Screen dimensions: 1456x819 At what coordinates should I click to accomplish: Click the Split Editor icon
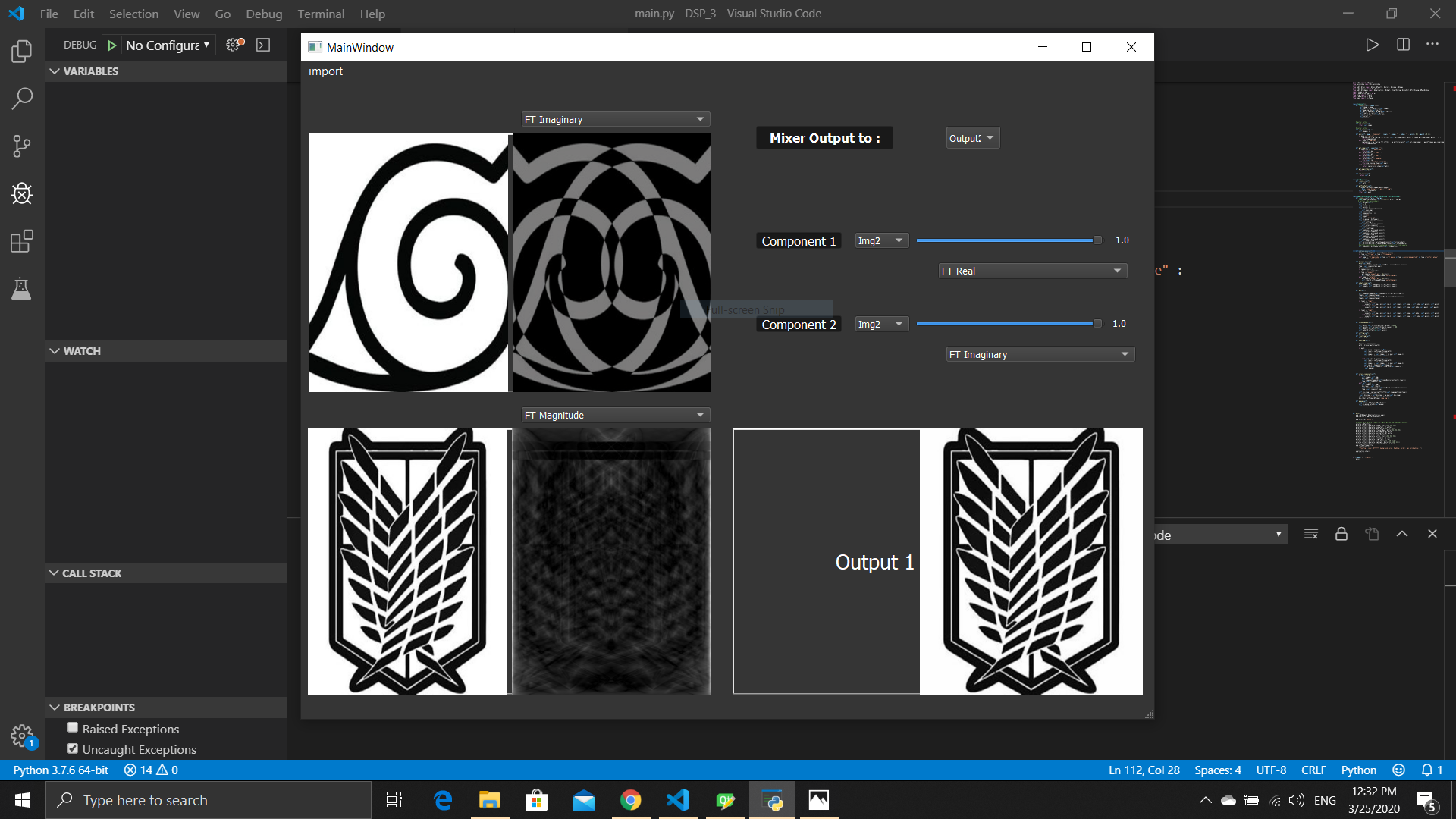click(1403, 45)
